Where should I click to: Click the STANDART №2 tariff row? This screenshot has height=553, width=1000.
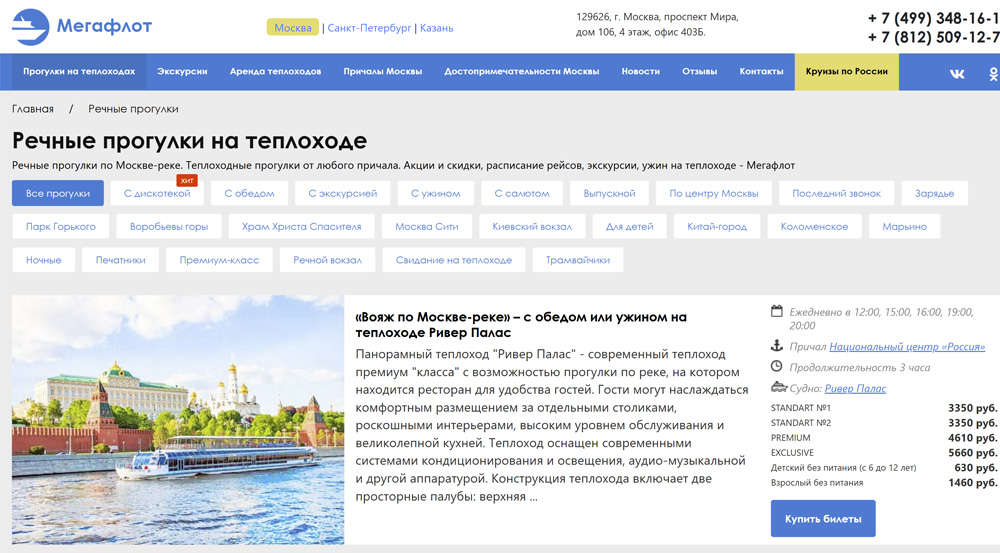884,422
